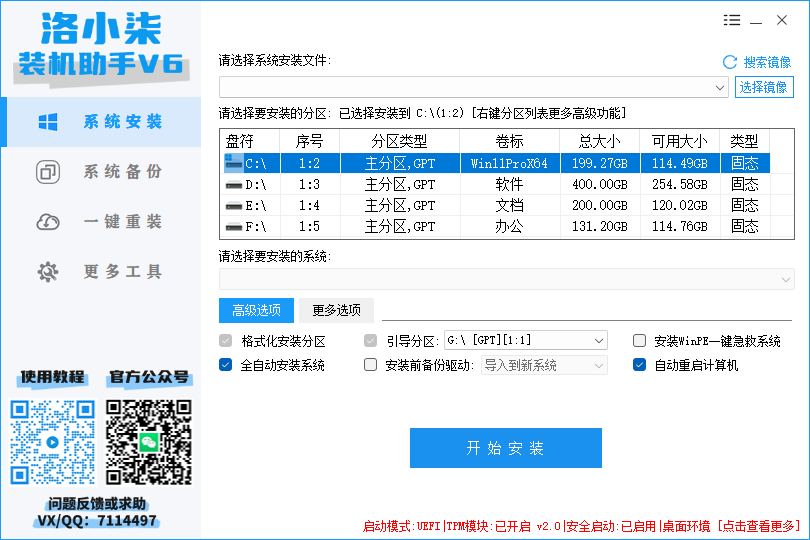
Task: Uncheck the 自动重启计算机 option
Action: pyautogui.click(x=640, y=365)
